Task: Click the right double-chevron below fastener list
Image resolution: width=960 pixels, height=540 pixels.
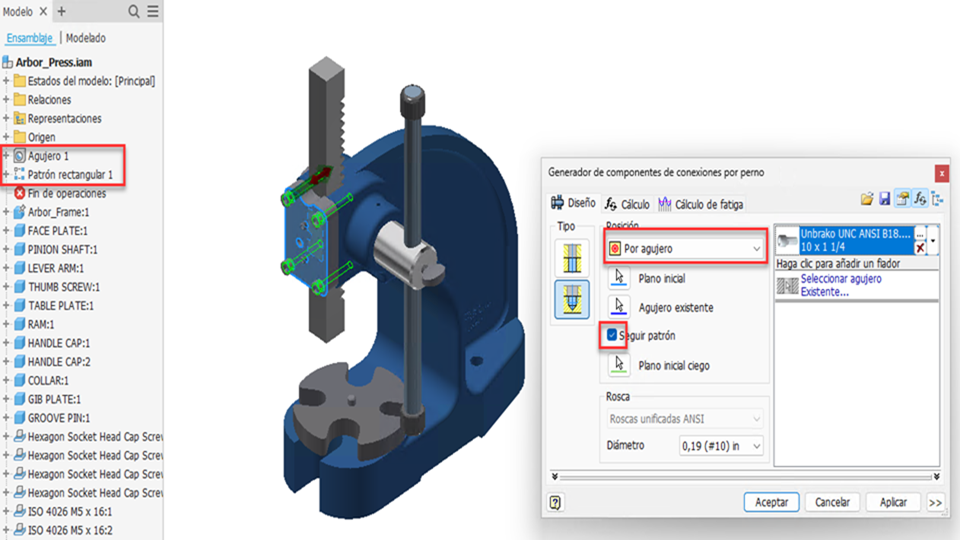Action: pyautogui.click(x=936, y=476)
